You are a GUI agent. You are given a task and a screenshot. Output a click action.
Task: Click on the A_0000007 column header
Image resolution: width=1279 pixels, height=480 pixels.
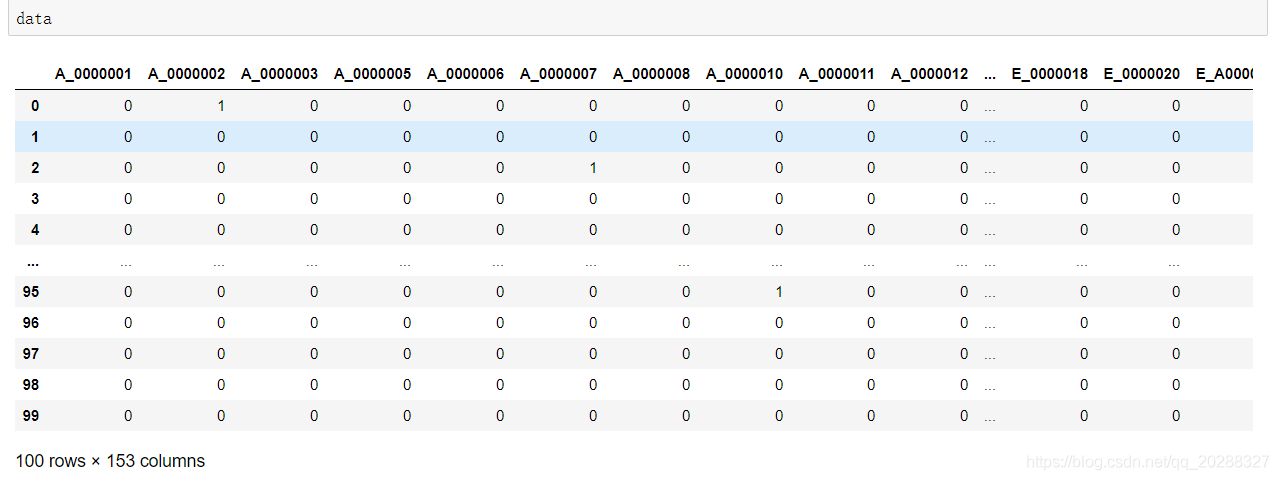558,74
